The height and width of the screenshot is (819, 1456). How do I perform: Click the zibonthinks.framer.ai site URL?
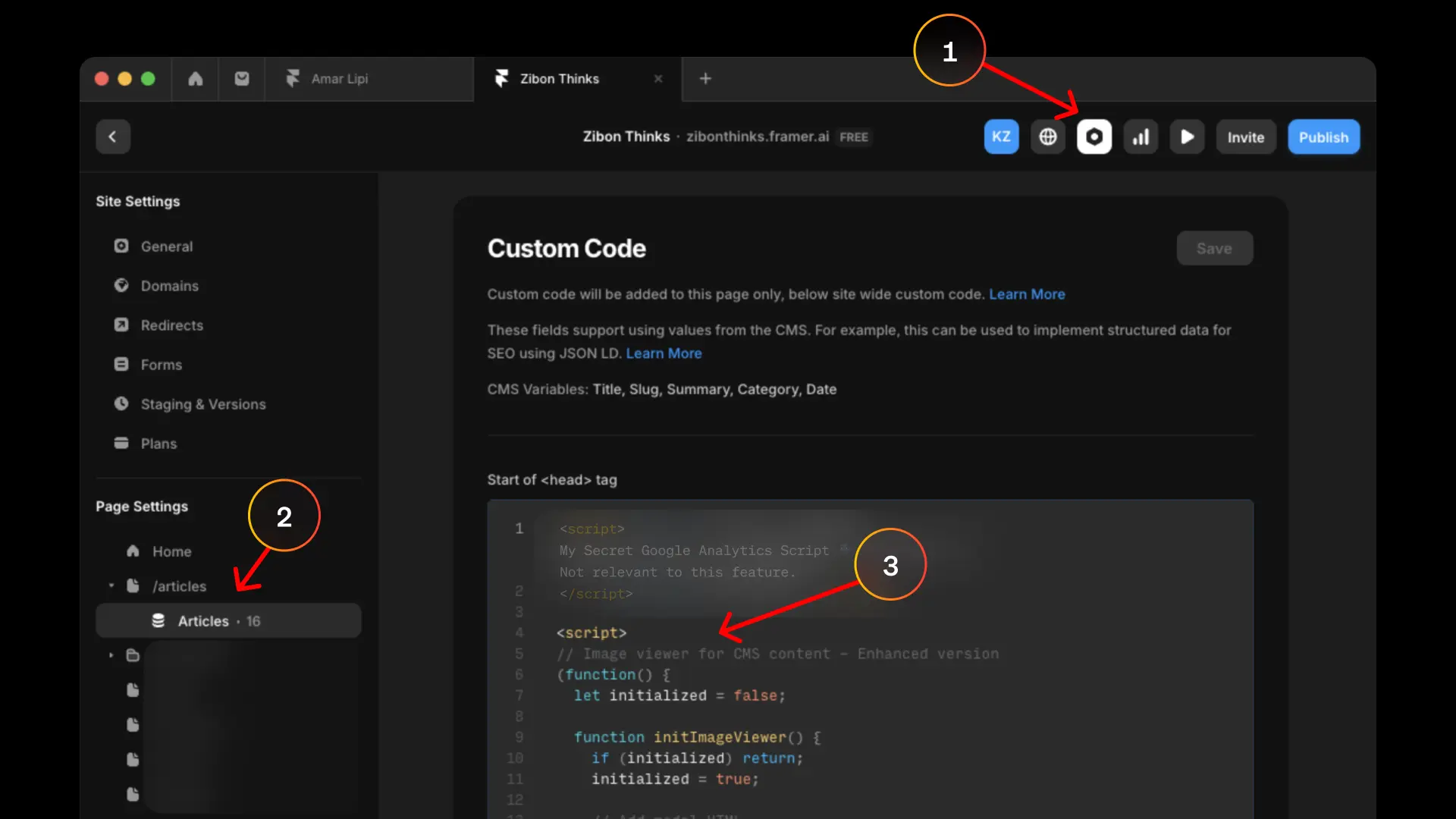pos(758,136)
